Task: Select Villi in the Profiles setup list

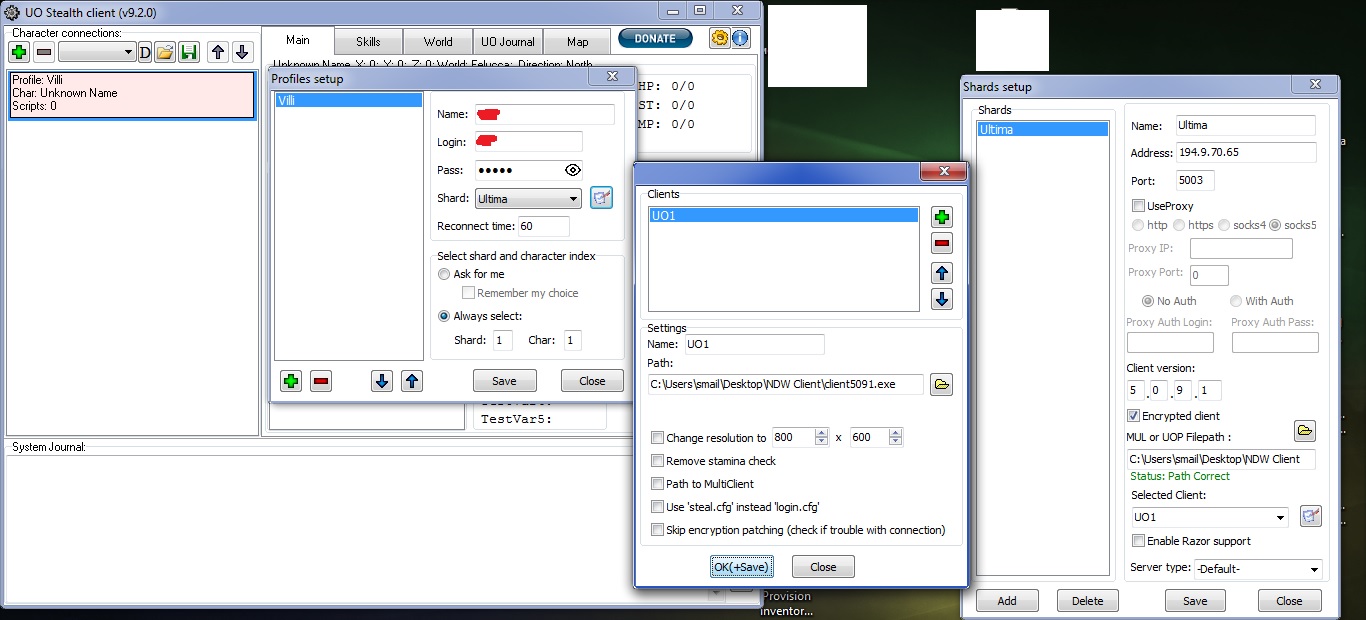Action: pyautogui.click(x=348, y=100)
